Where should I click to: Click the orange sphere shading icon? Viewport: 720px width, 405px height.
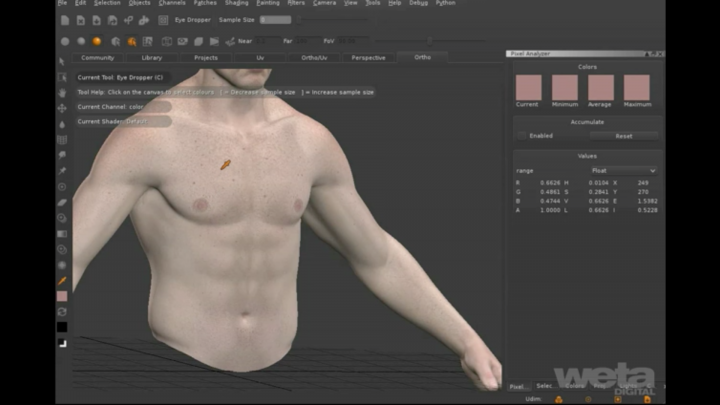97,41
